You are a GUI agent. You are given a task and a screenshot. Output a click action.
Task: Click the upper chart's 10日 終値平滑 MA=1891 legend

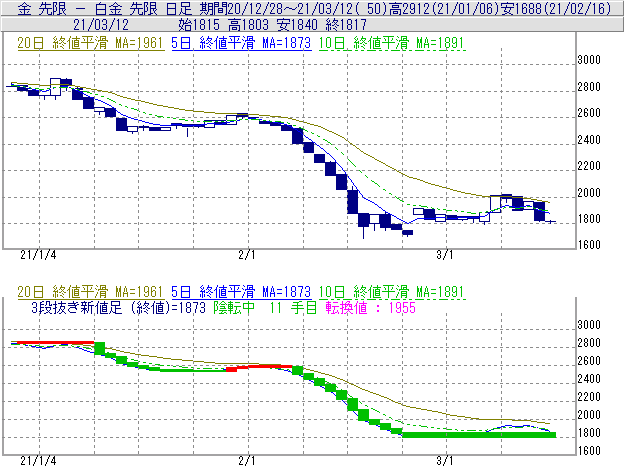tap(392, 43)
